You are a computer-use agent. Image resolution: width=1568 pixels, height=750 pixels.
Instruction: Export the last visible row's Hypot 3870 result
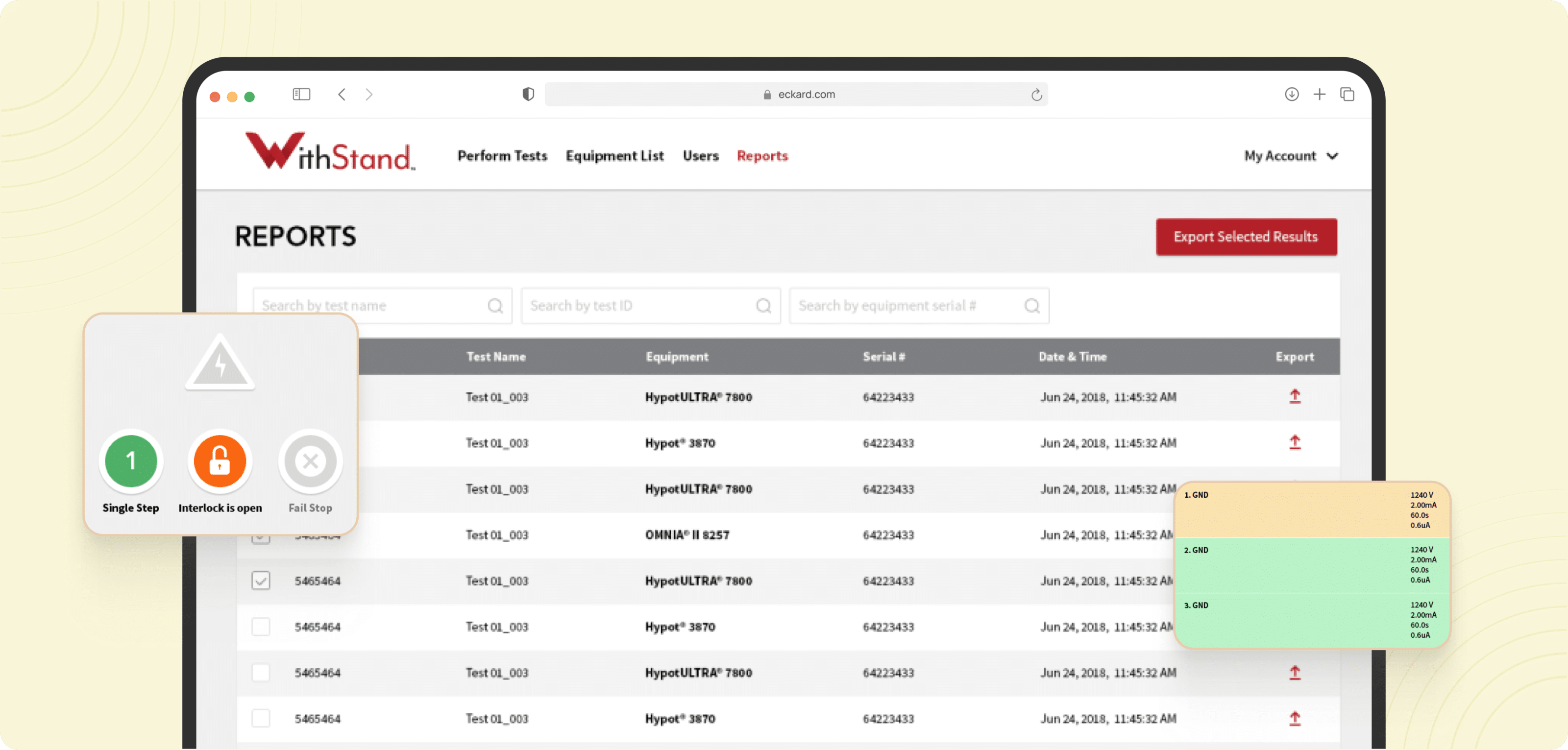[1295, 718]
